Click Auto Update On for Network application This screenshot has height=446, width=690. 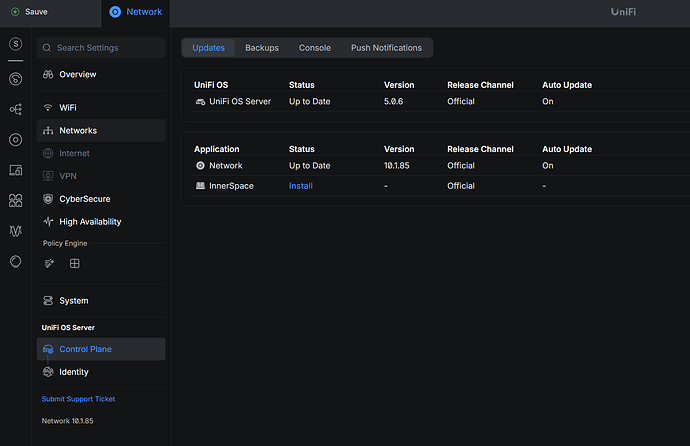click(548, 166)
